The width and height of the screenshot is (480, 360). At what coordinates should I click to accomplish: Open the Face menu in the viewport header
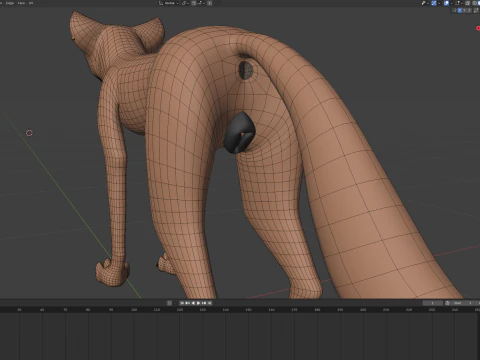click(21, 3)
